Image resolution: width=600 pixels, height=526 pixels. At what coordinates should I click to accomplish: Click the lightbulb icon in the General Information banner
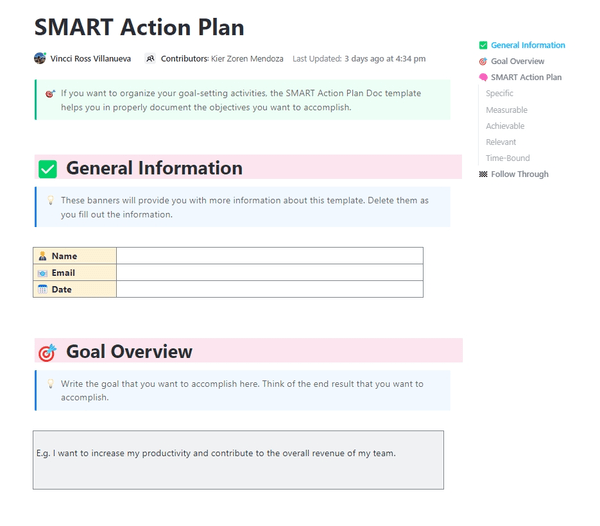[50, 200]
